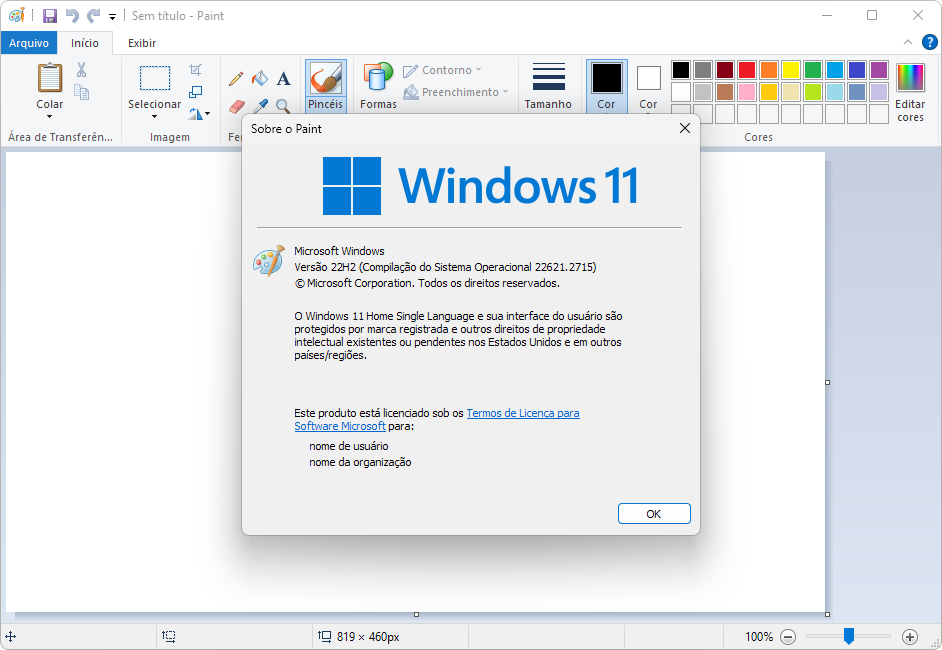This screenshot has width=942, height=650.
Task: Click canvas bottom-edge resize handle
Action: [x=416, y=615]
